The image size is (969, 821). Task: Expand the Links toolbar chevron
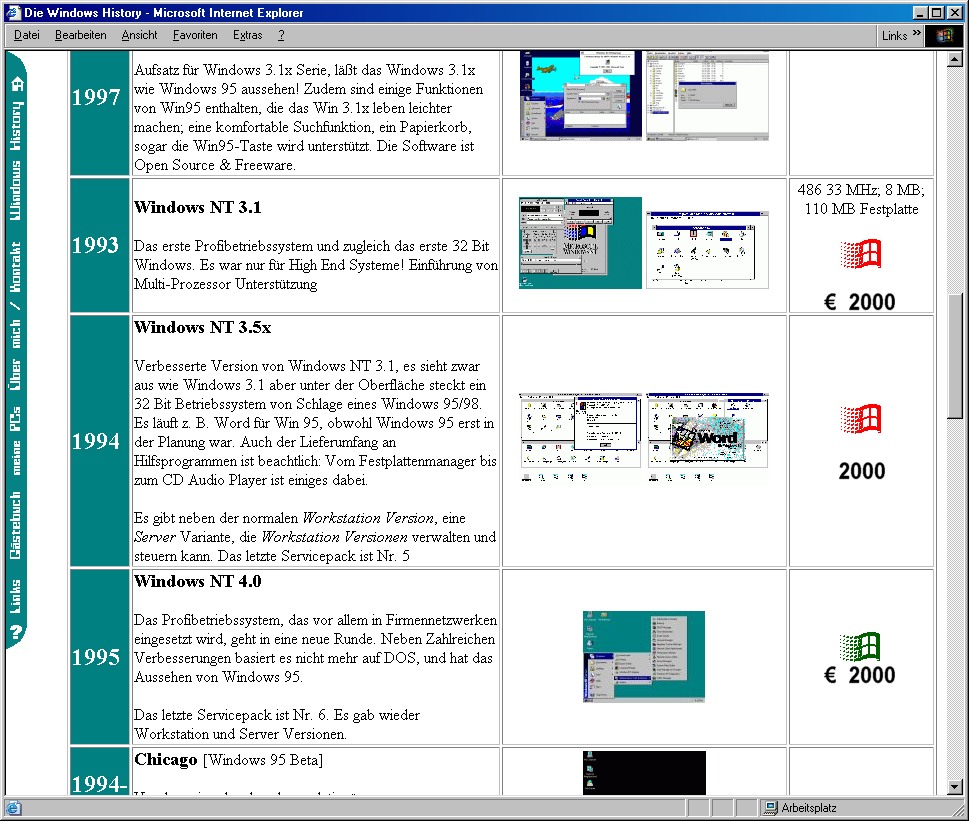916,33
